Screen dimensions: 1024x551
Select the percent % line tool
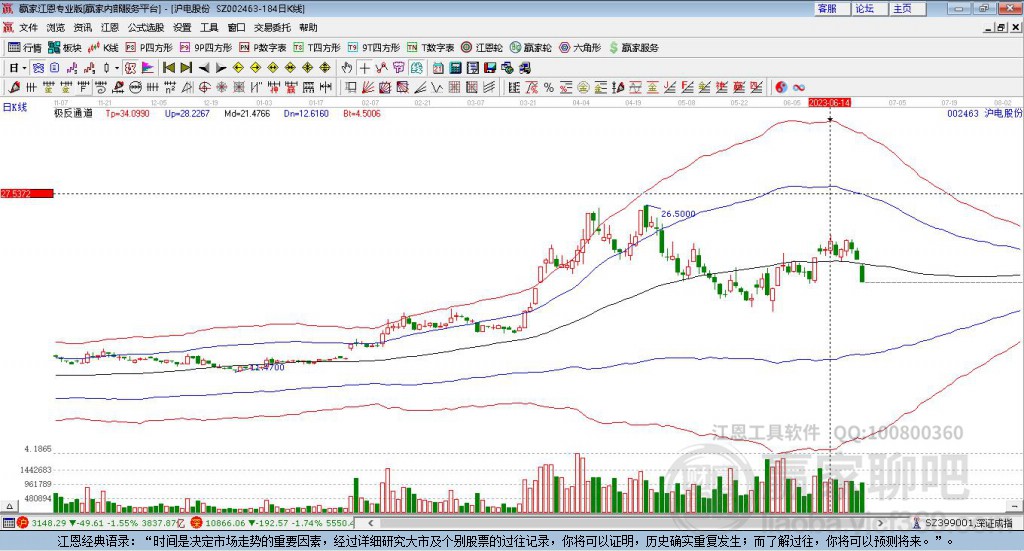(549, 87)
